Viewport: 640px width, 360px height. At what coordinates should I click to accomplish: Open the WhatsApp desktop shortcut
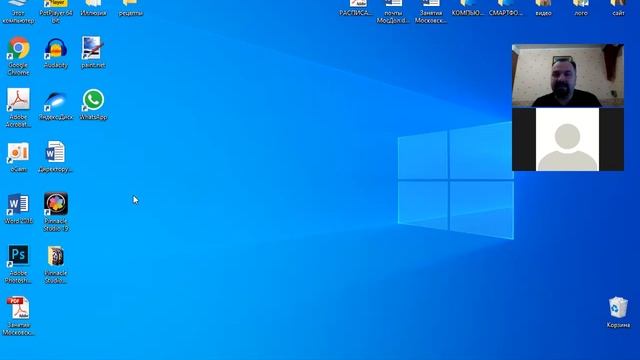tap(93, 104)
